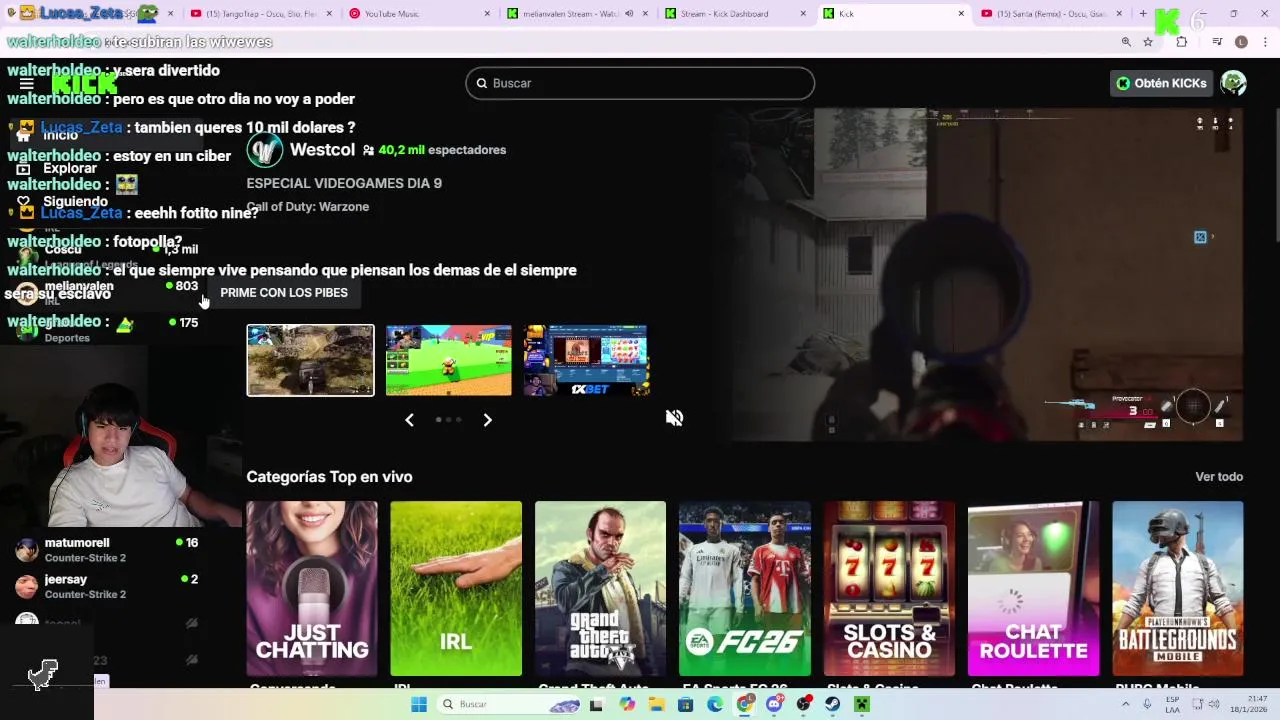Open Minecraft from the taskbar
Screen dimensions: 1280x720
[862, 704]
